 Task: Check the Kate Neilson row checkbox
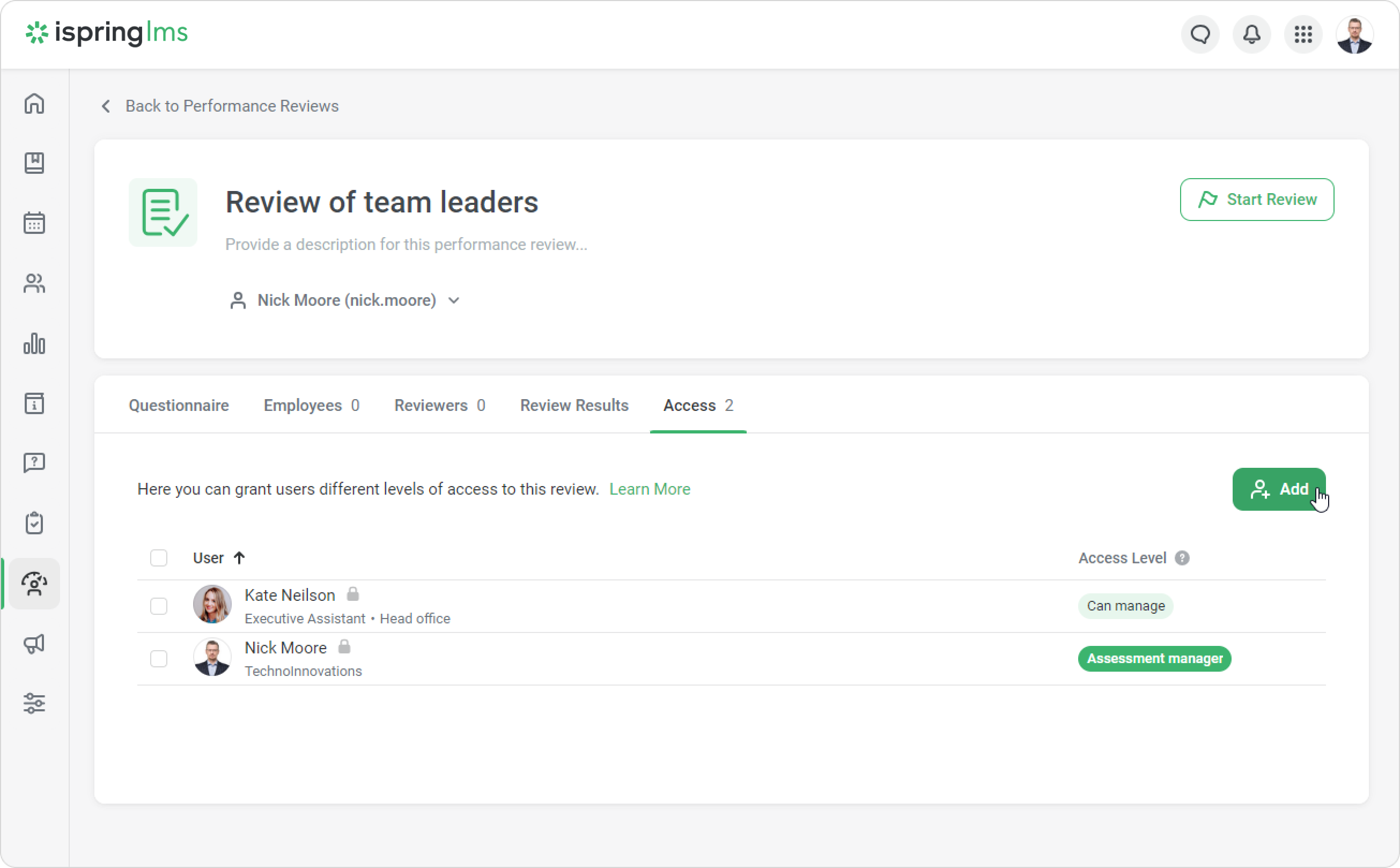click(x=158, y=606)
